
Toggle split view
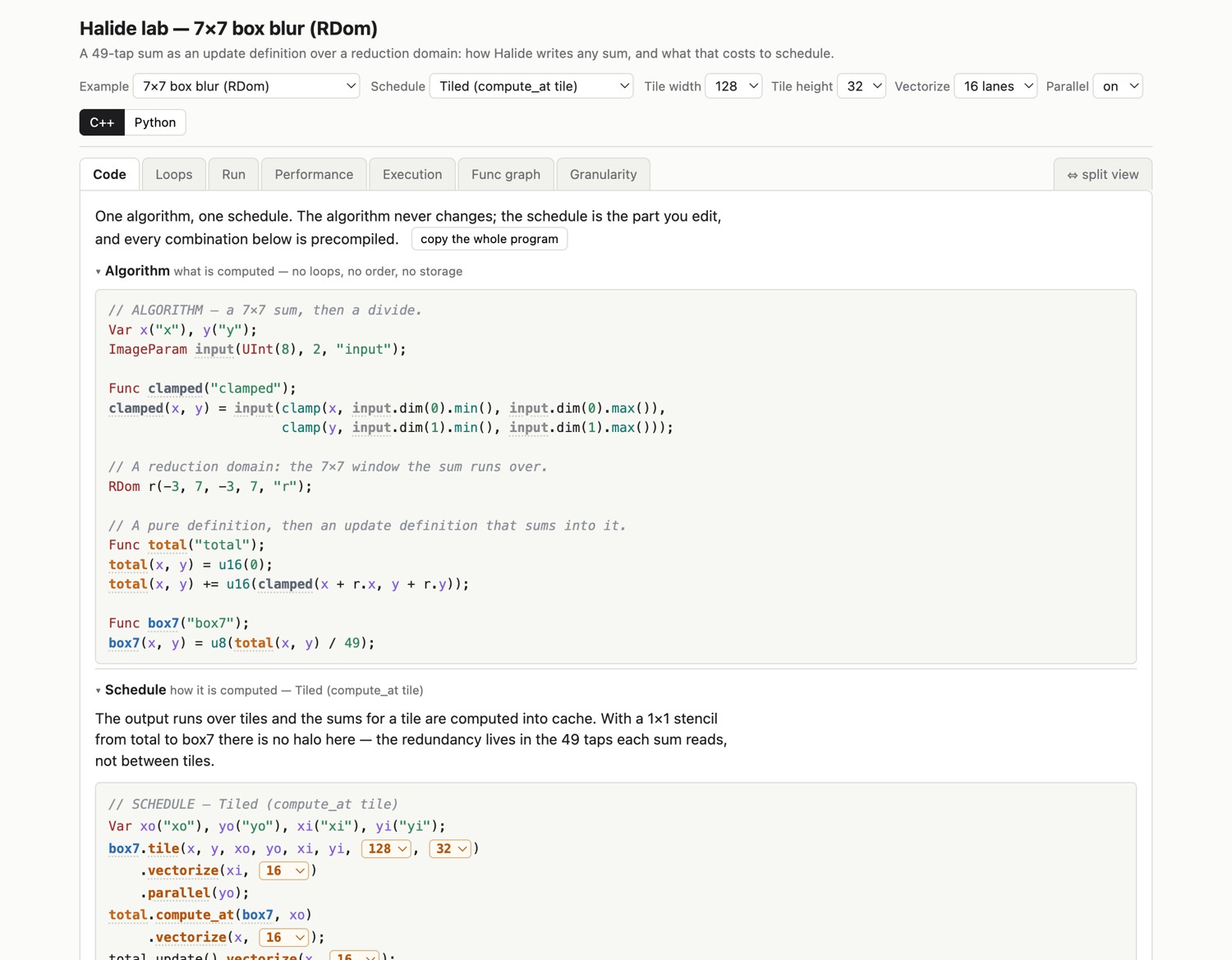point(1103,174)
